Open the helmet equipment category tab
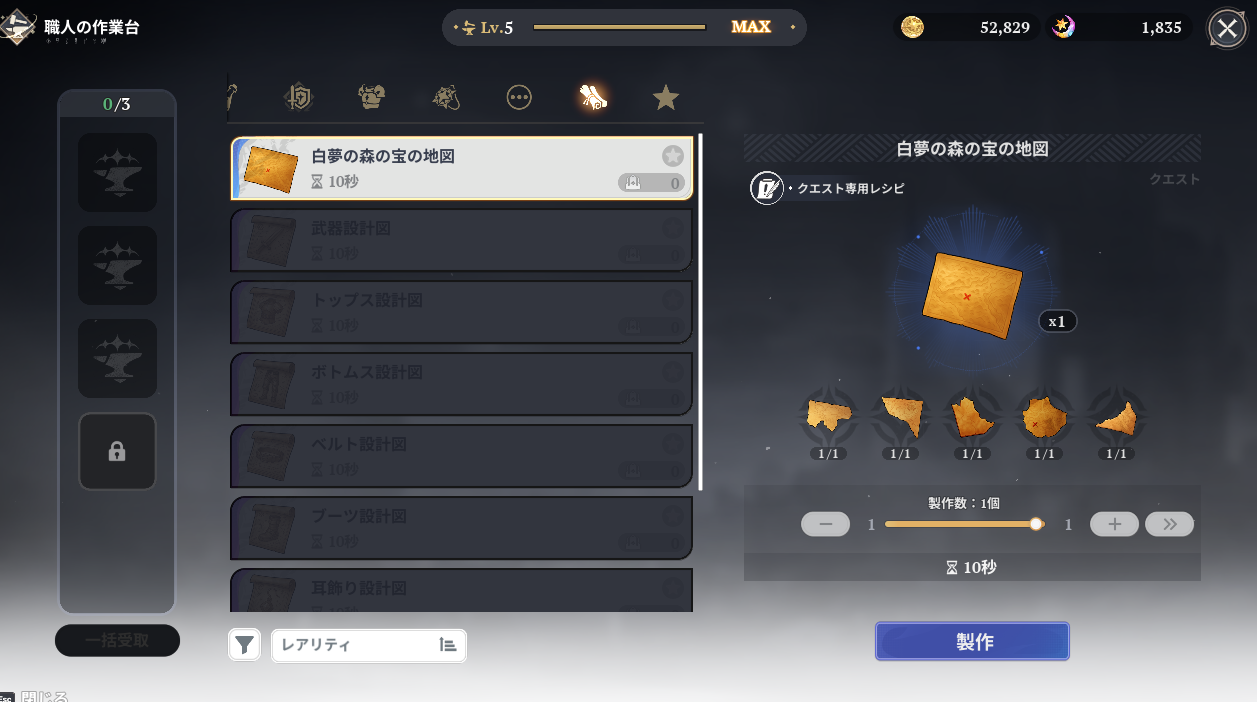Screen dimensions: 1257x702 click(x=372, y=97)
